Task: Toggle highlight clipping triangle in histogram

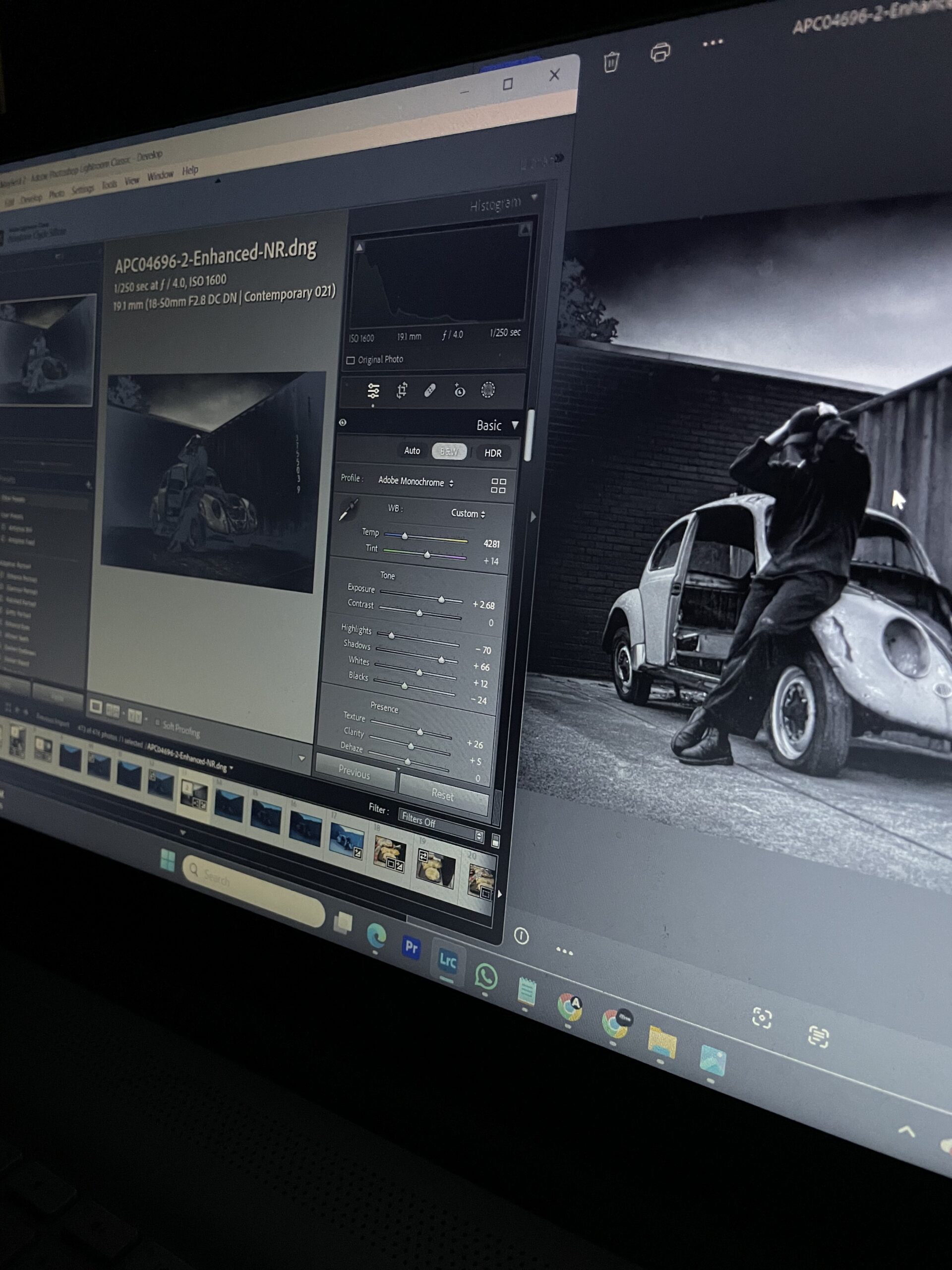Action: [x=525, y=230]
